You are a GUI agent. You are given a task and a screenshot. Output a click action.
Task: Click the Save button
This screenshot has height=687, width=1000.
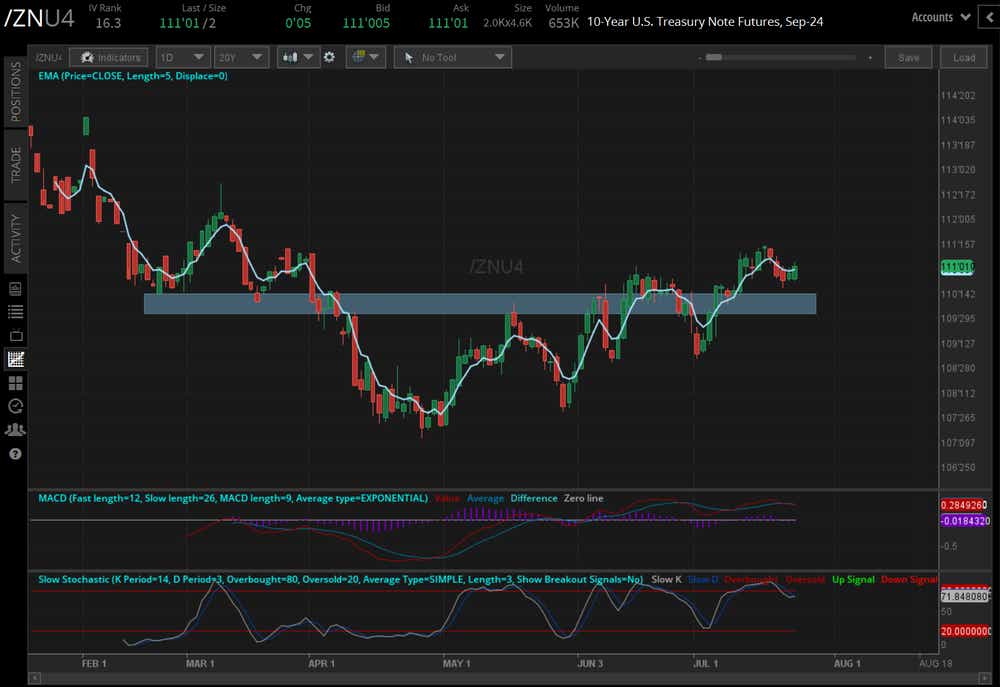click(x=908, y=57)
